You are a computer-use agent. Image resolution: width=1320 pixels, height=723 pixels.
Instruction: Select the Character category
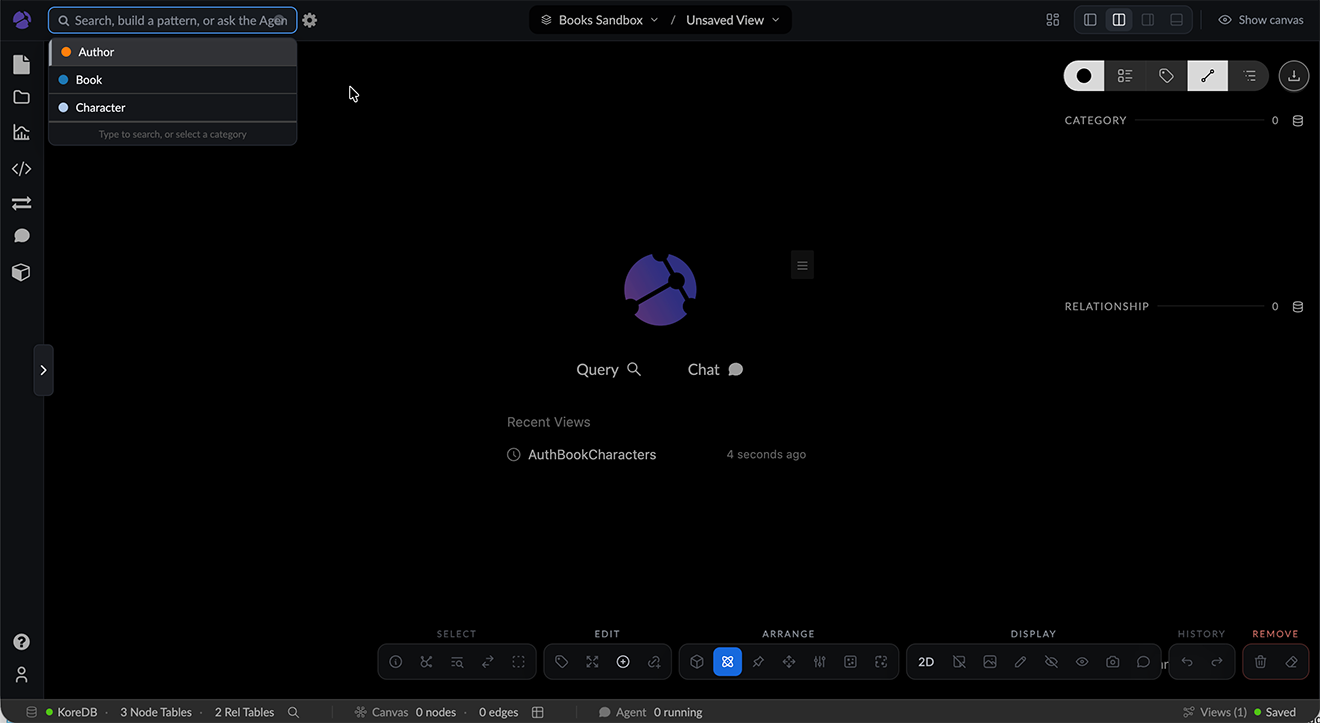click(x=173, y=108)
